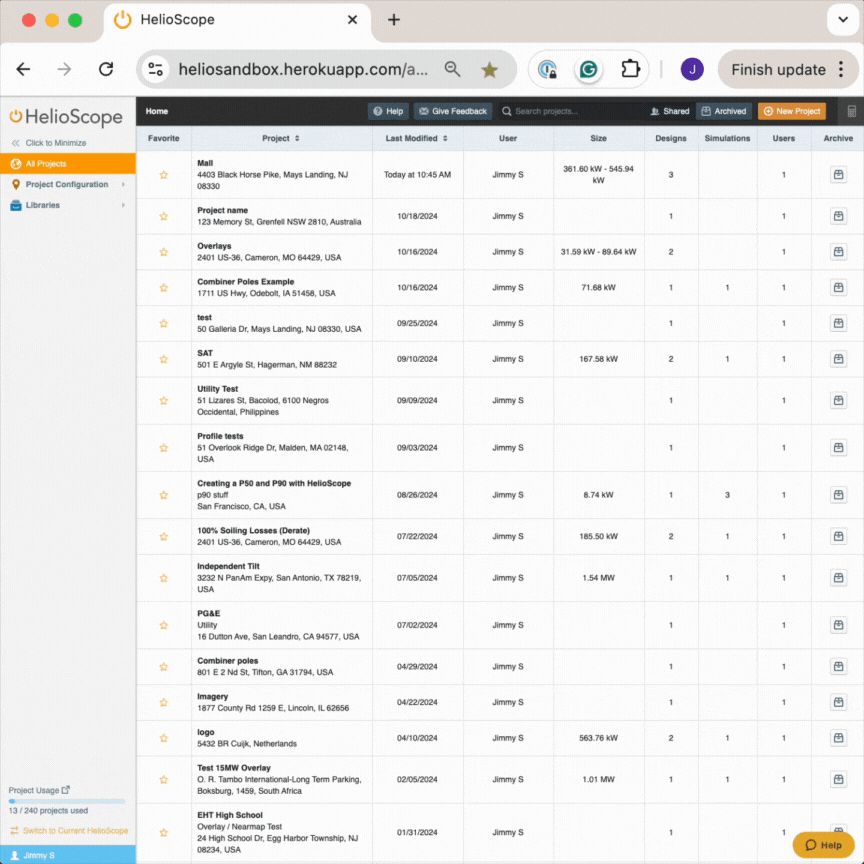Archive the Combiner poles project
This screenshot has height=864, width=864.
(x=838, y=667)
